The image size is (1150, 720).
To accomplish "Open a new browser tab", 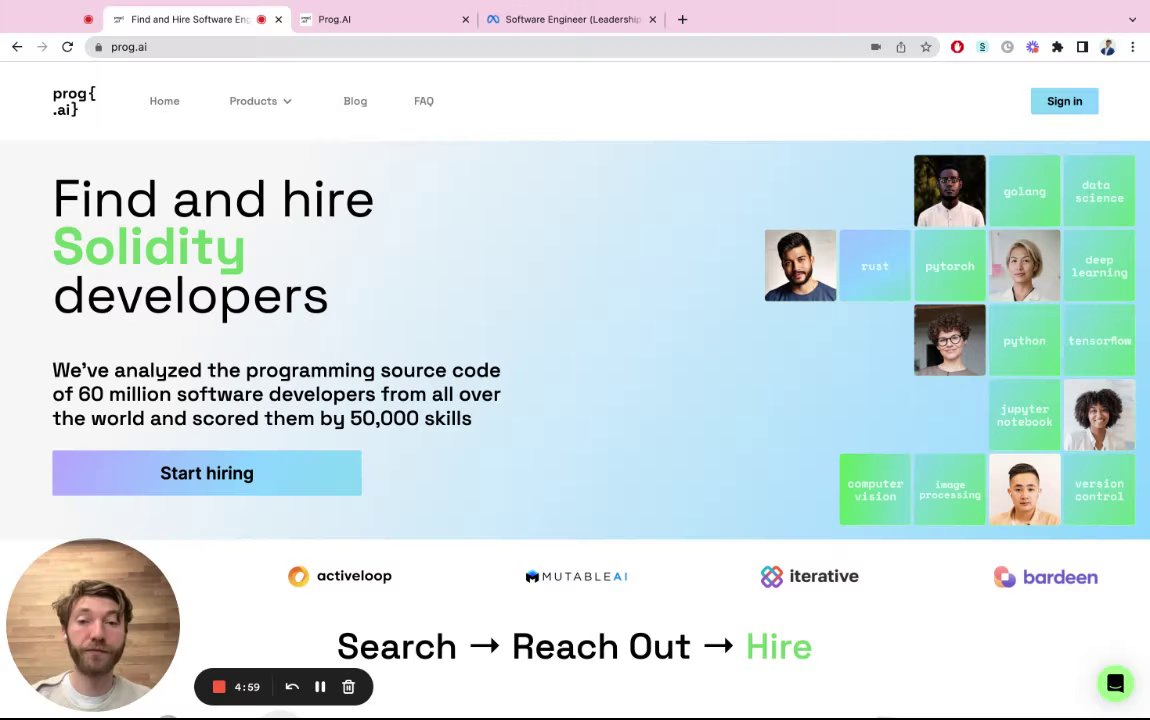I will point(682,20).
